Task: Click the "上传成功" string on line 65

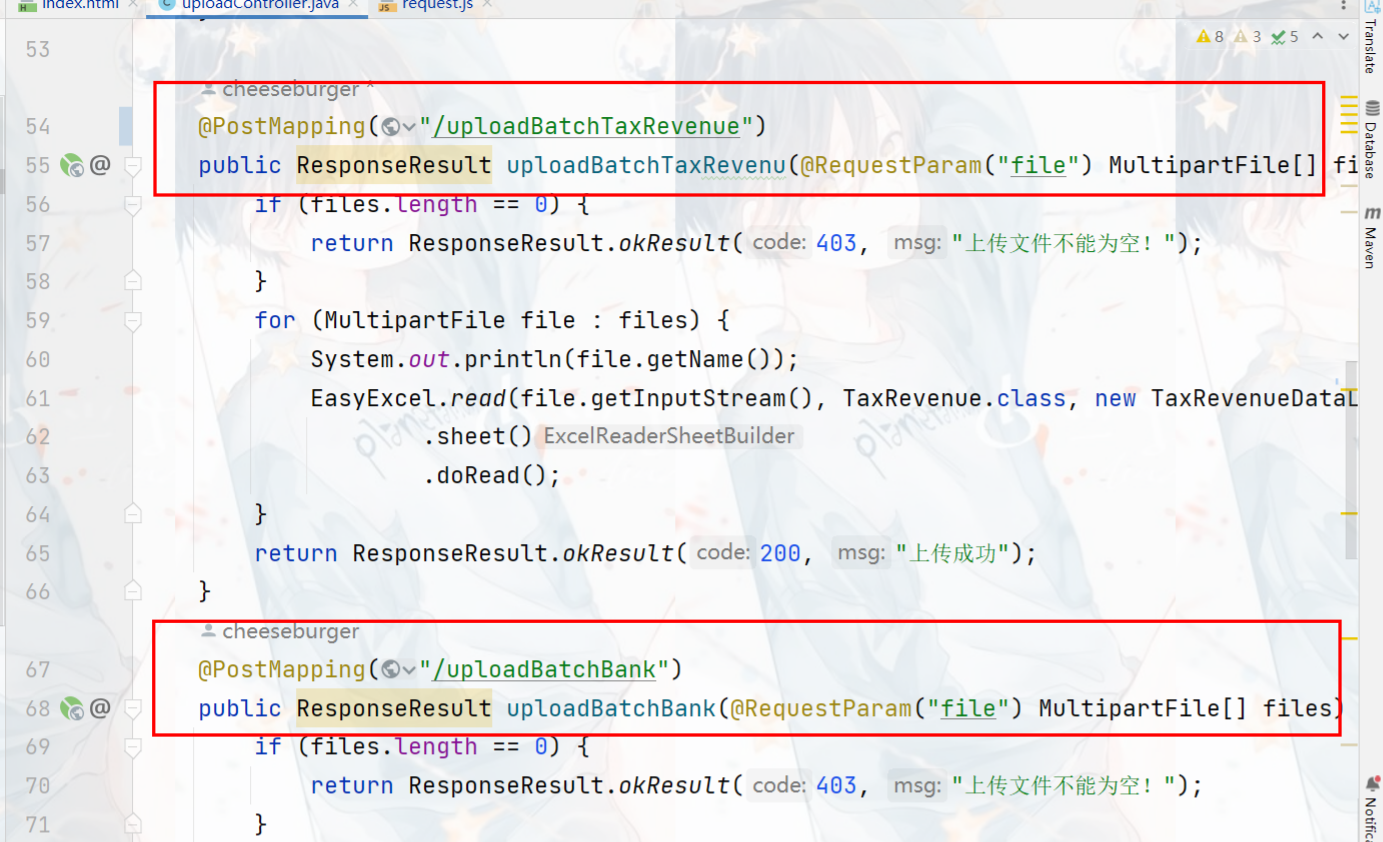Action: pos(952,553)
